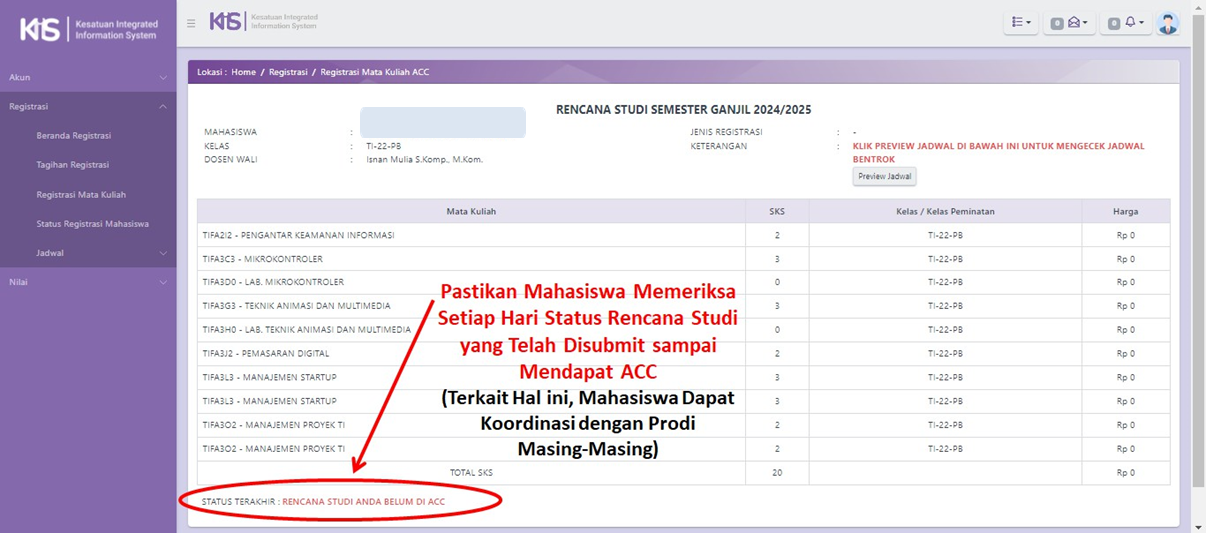Expand the Akun sidebar section
The width and height of the screenshot is (1206, 533).
(x=88, y=77)
